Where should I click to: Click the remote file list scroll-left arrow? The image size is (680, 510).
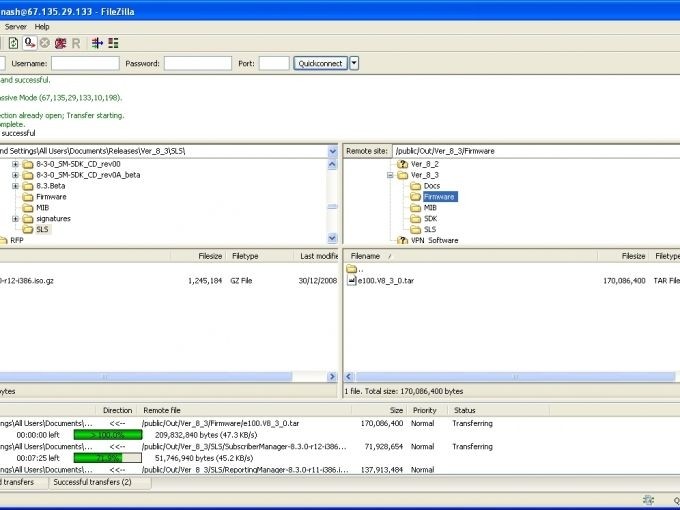[349, 376]
